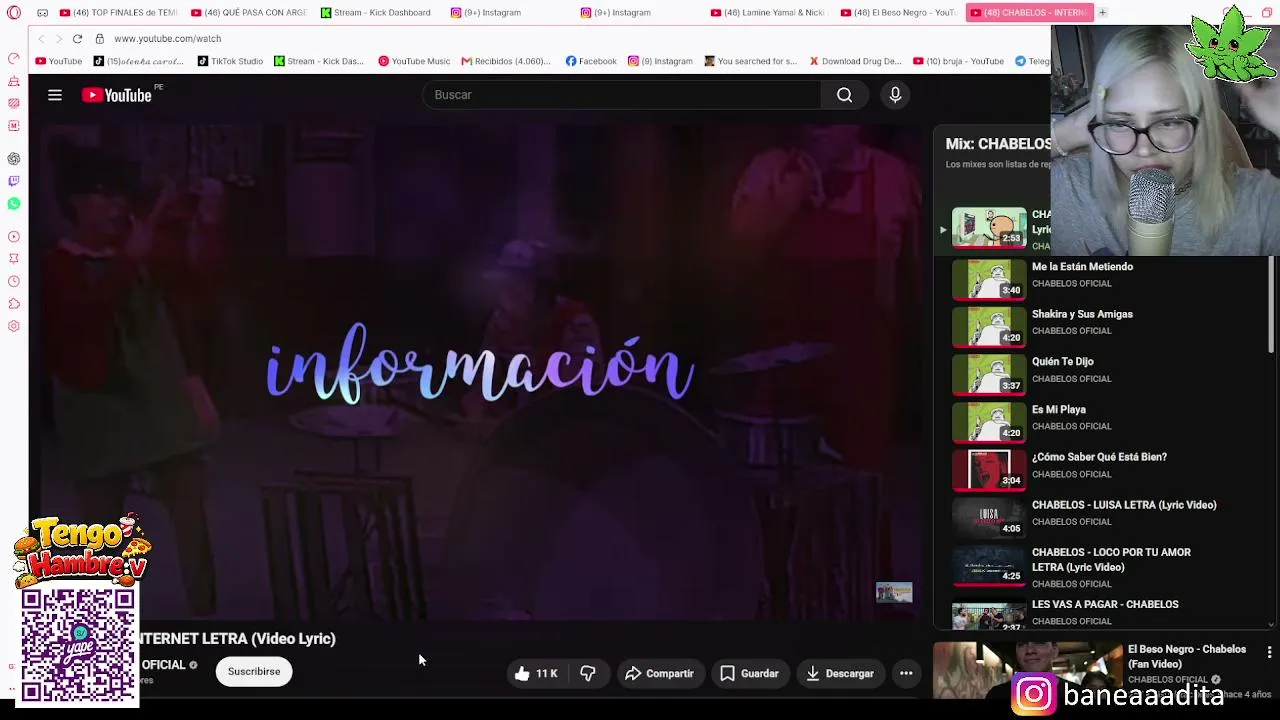Select LES VAS A PAGAR title

(1105, 605)
